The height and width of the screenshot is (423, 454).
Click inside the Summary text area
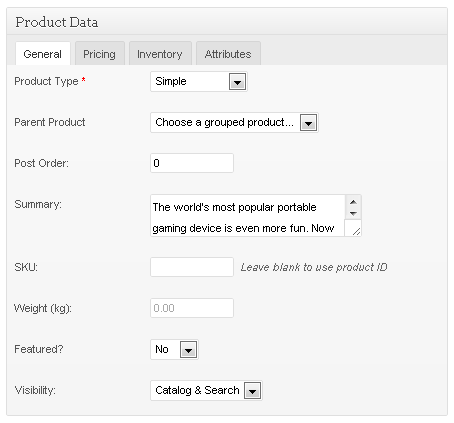(x=247, y=216)
